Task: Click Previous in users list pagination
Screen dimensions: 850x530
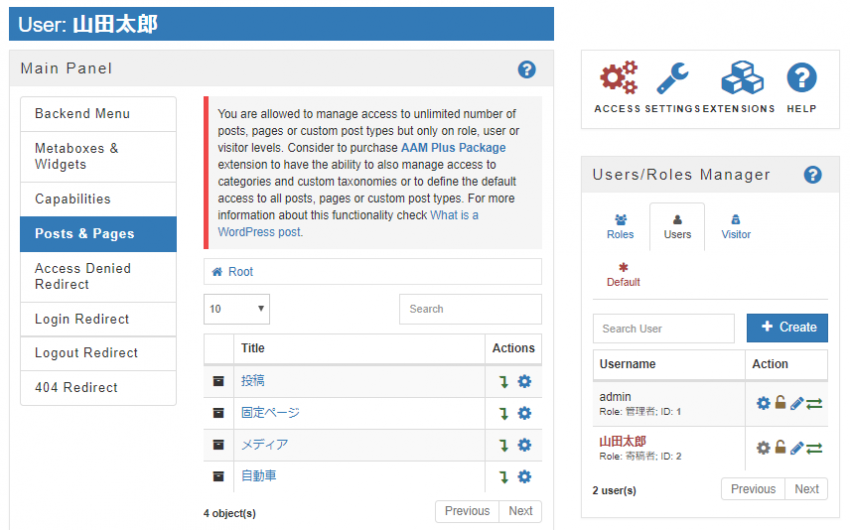Action: tap(753, 489)
